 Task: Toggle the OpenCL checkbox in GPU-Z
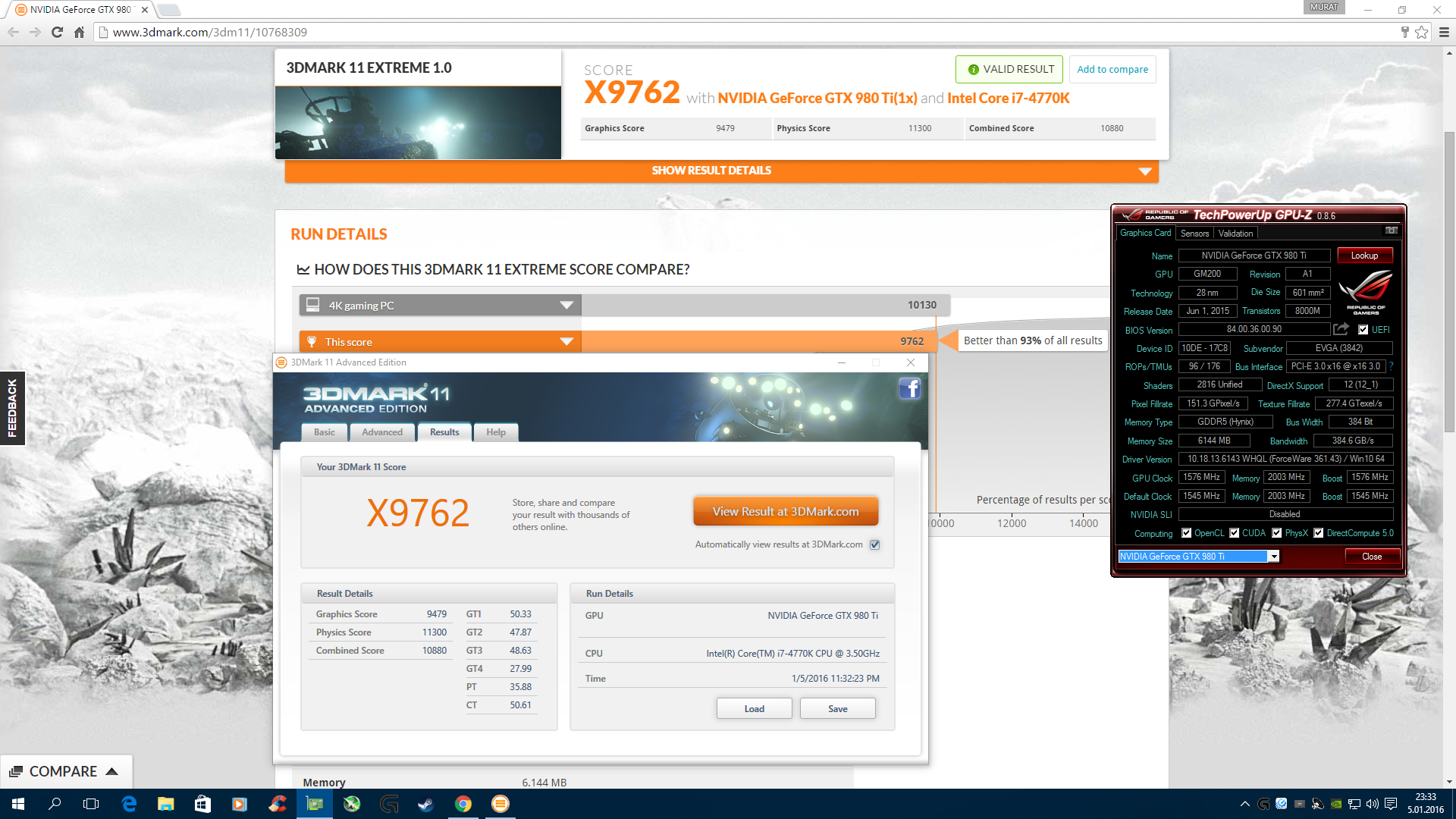click(x=1186, y=533)
